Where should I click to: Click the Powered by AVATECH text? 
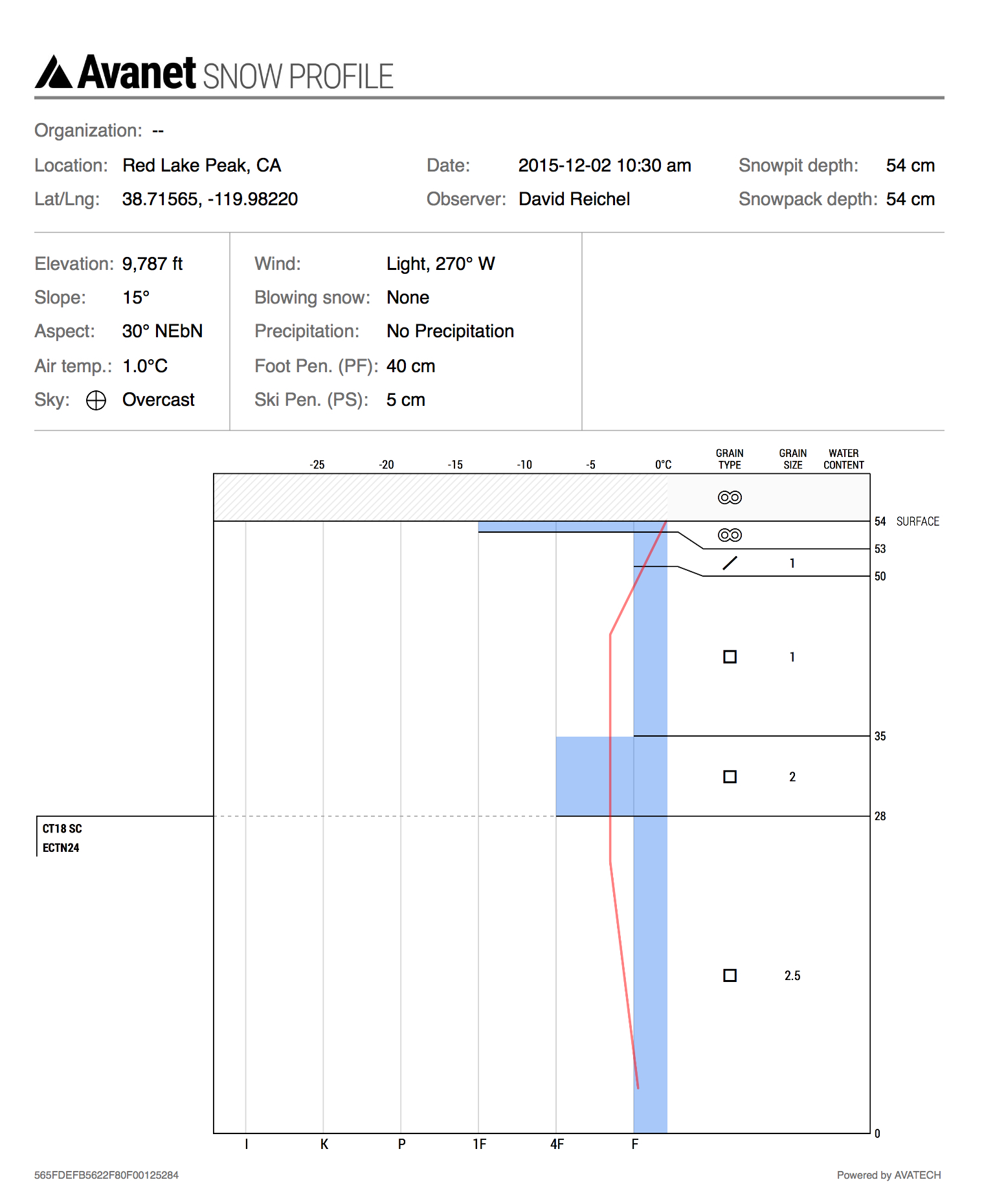coord(888,1175)
